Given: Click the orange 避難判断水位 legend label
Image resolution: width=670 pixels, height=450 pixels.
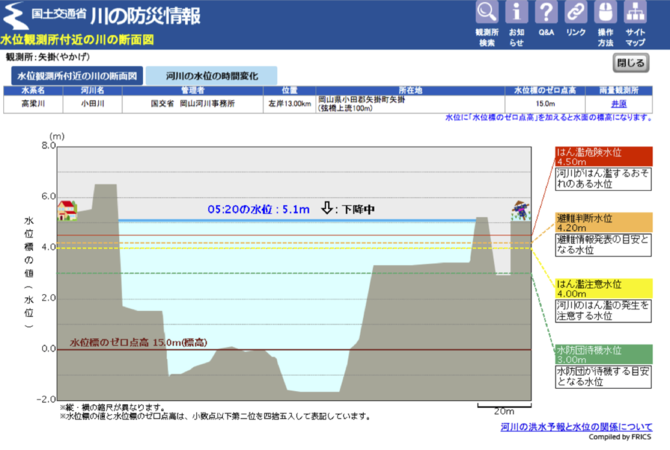Looking at the screenshot, I should click(x=604, y=222).
